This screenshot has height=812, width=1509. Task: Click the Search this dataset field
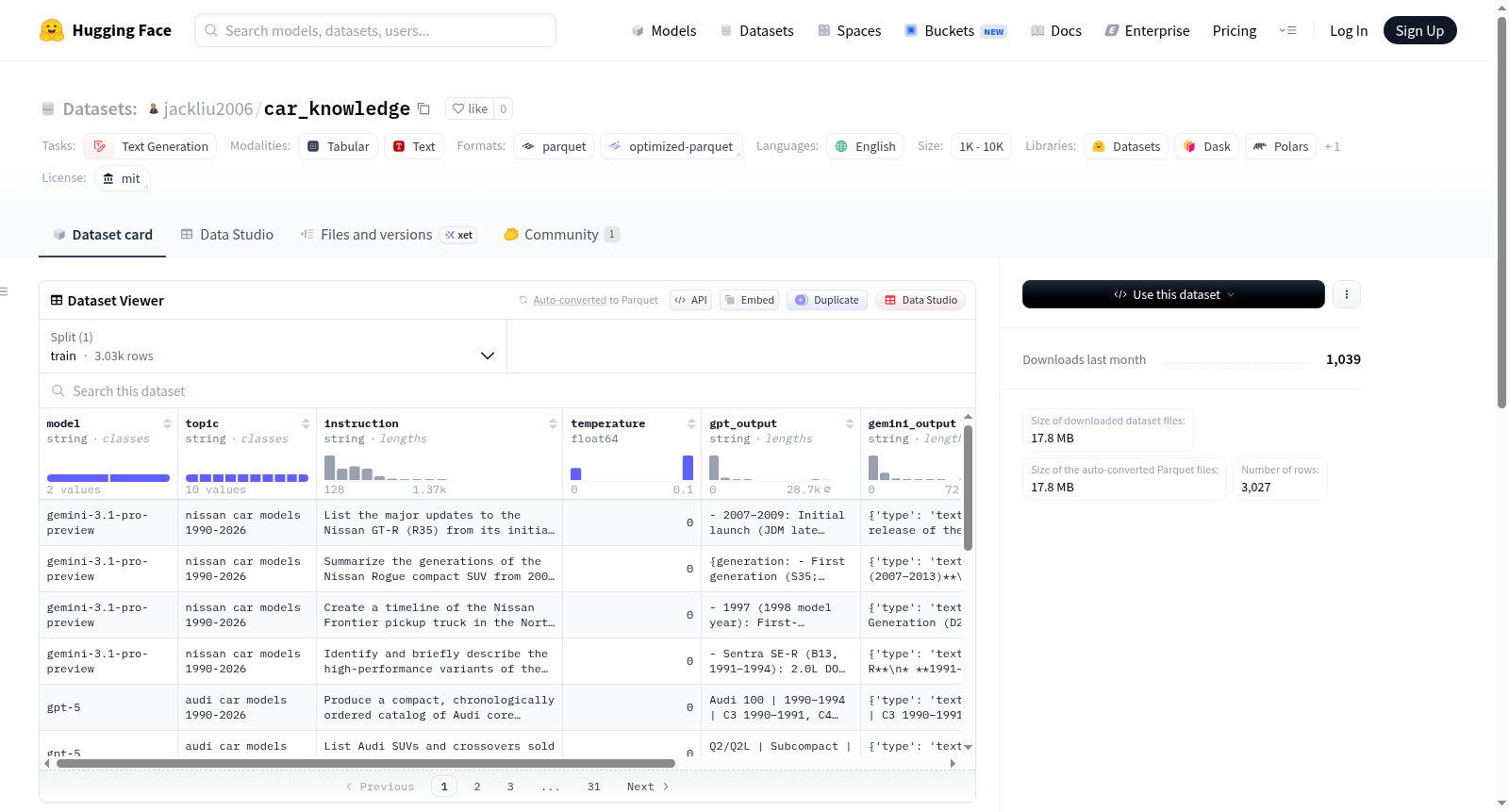507,390
